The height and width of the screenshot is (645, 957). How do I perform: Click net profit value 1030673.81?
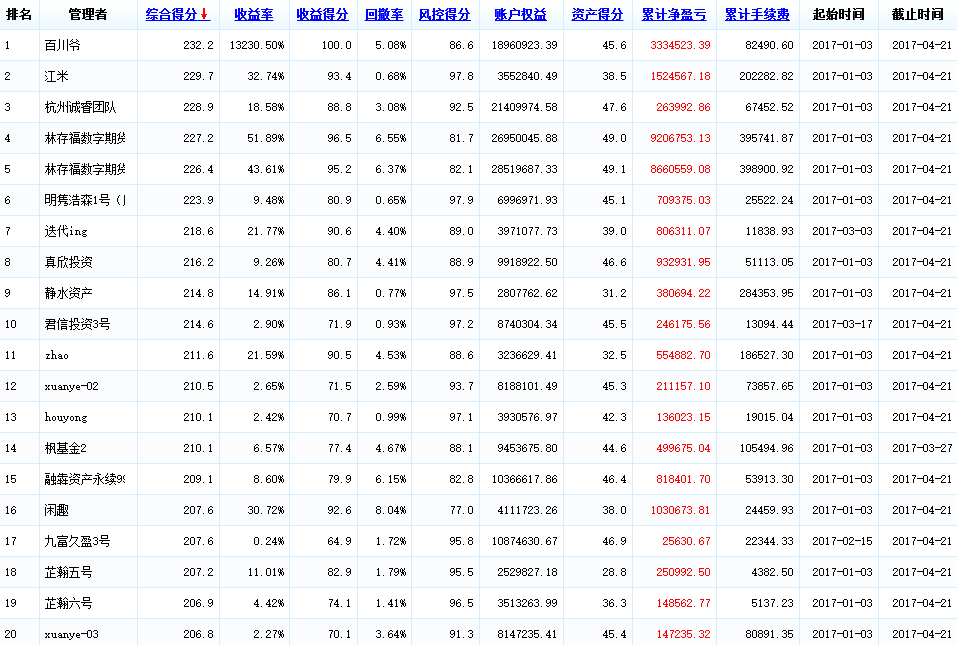(x=680, y=510)
